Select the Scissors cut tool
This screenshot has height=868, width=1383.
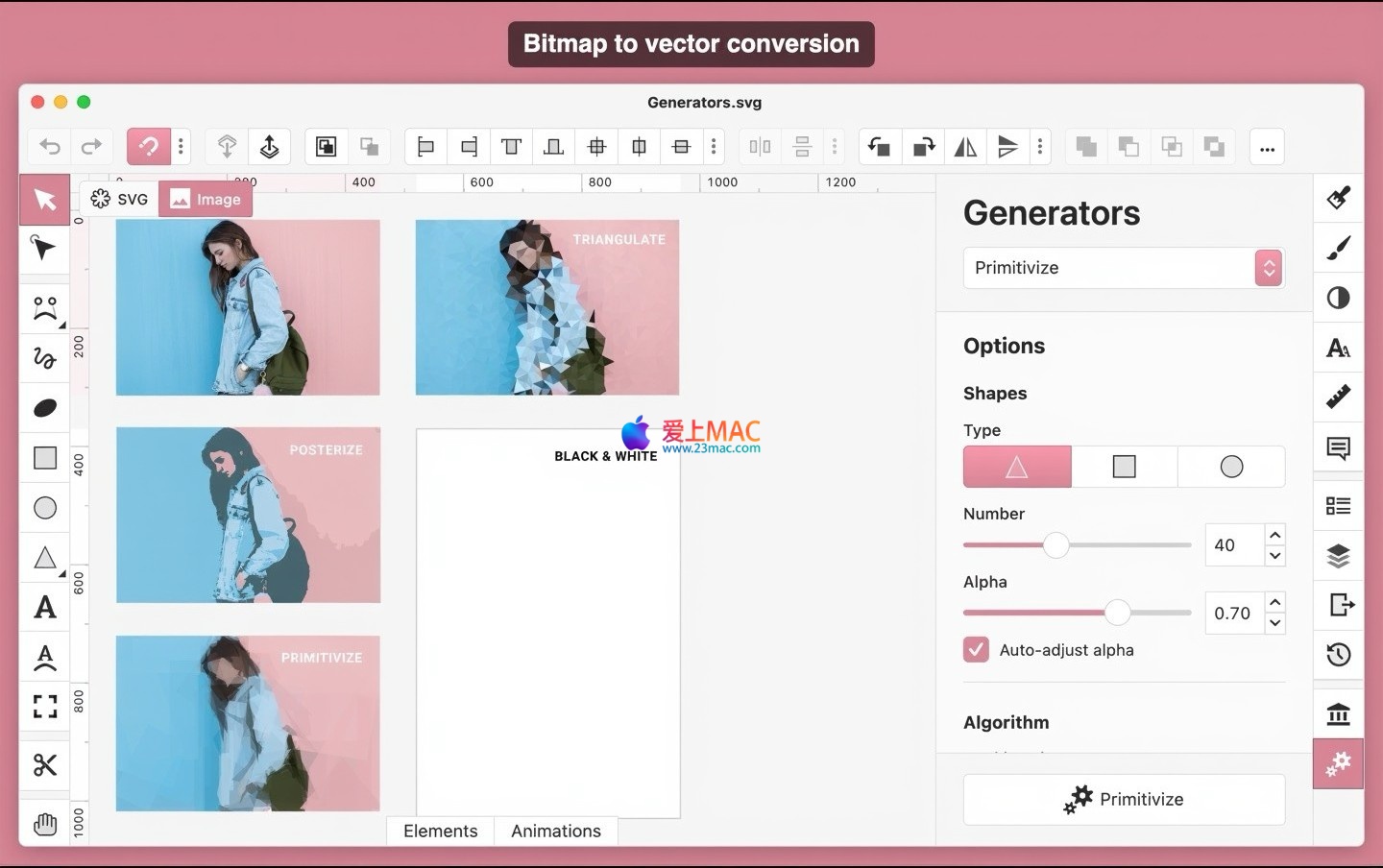tap(45, 764)
